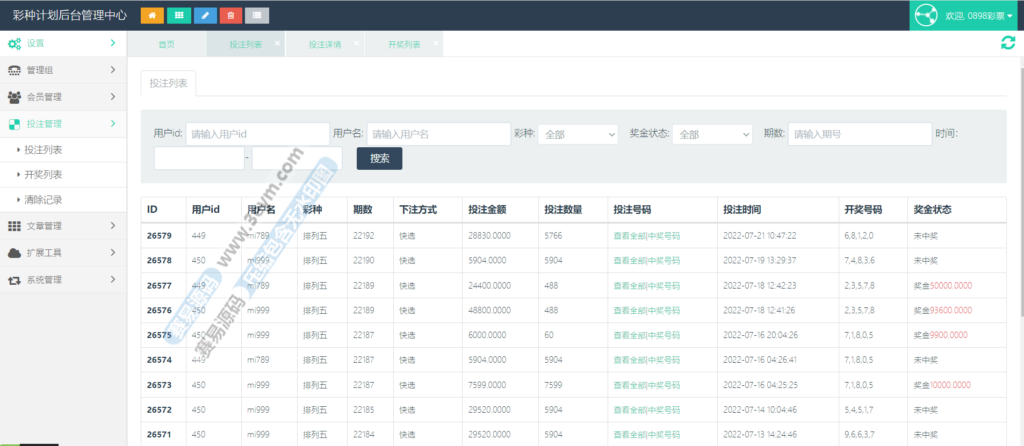Select 清除记录 in the sidebar
Viewport: 1024px width, 446px height.
point(44,199)
